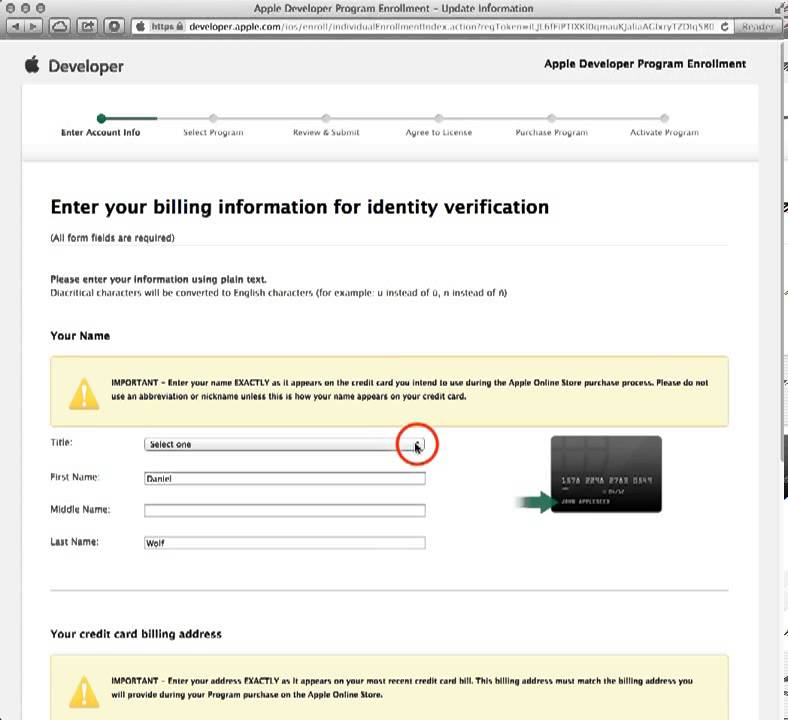Open iCloud tabs cloud icon

tap(59, 26)
